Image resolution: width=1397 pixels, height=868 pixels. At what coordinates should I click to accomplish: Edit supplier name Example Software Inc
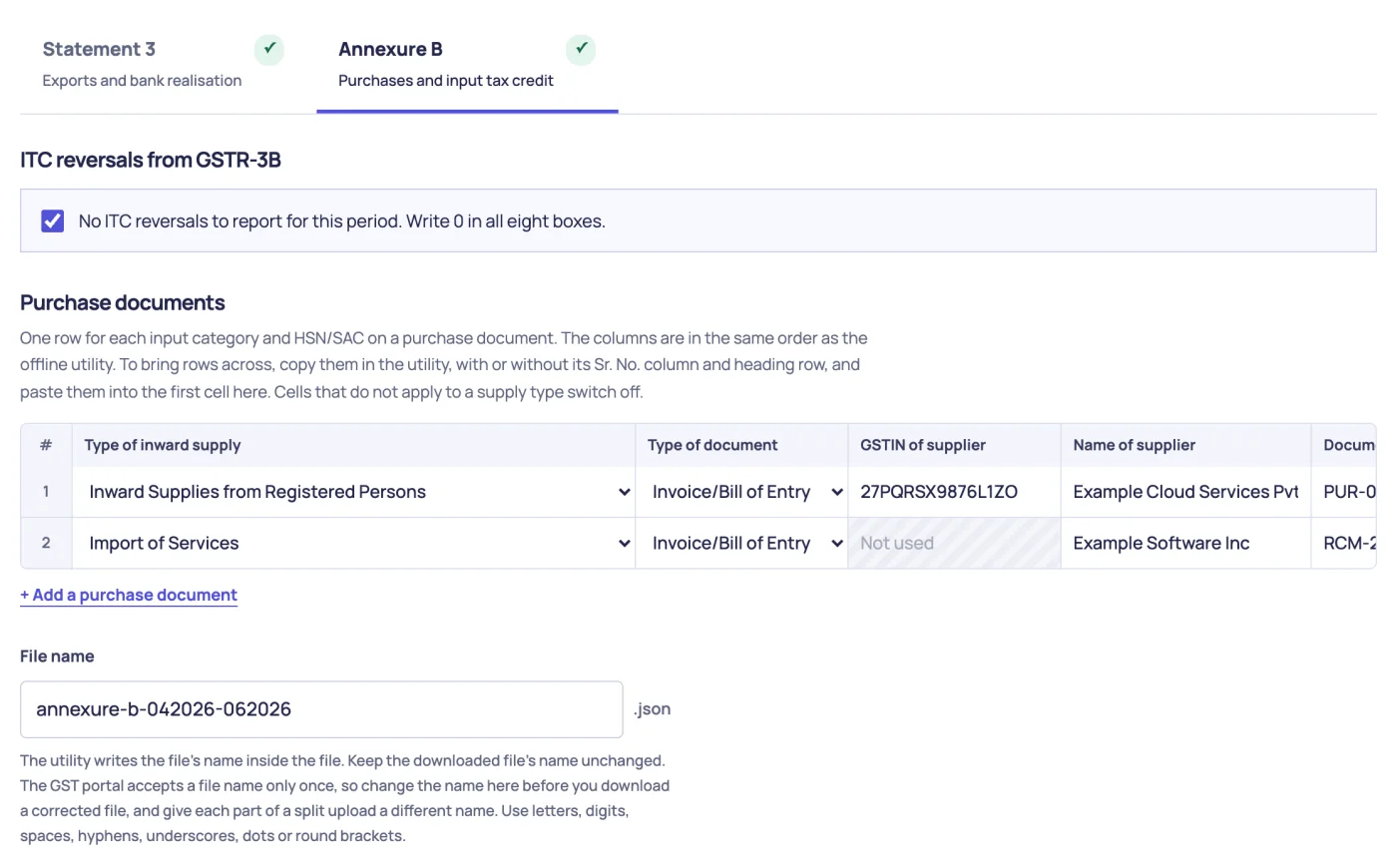[1185, 543]
